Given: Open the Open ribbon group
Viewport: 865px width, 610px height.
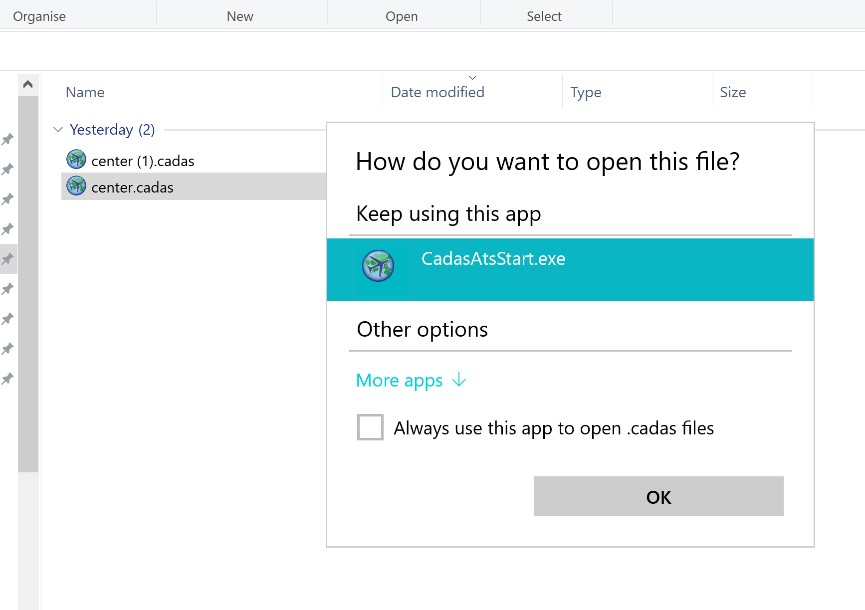Looking at the screenshot, I should pyautogui.click(x=402, y=17).
